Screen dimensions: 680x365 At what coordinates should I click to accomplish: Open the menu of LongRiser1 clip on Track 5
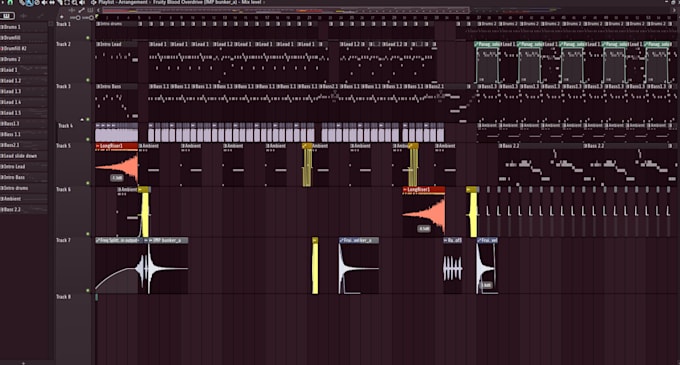click(x=98, y=146)
